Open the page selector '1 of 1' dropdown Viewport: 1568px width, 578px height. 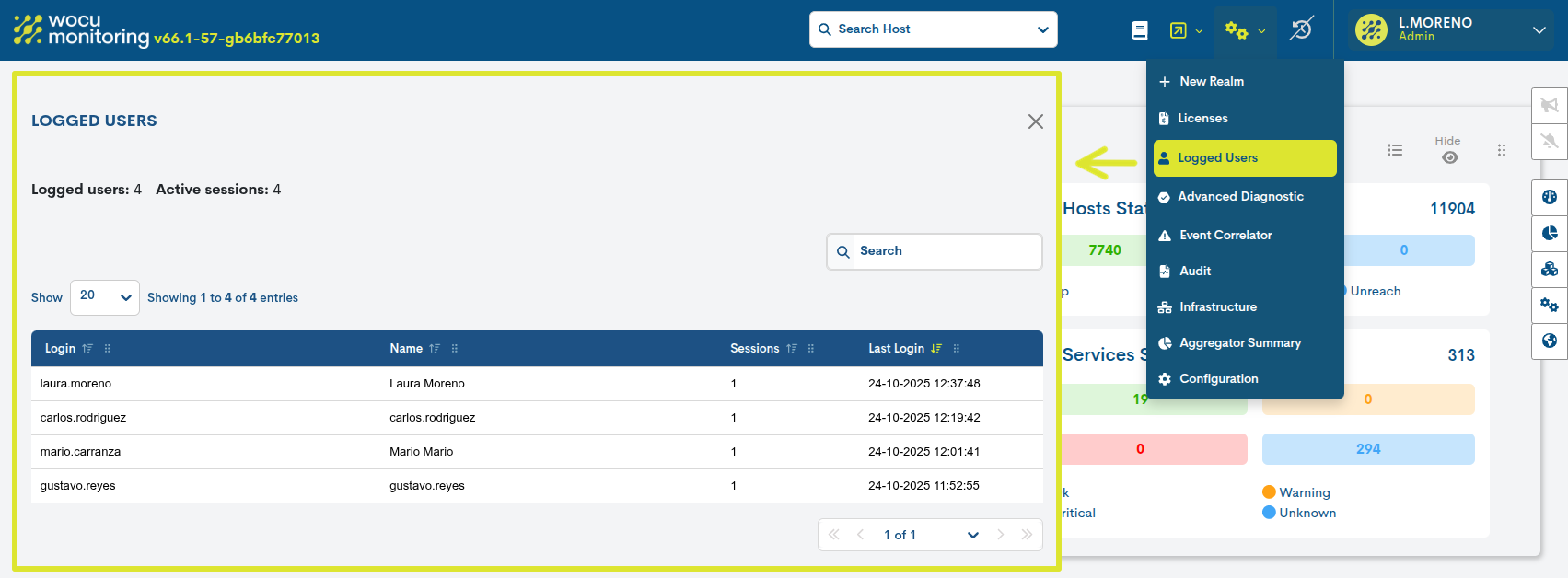(930, 535)
